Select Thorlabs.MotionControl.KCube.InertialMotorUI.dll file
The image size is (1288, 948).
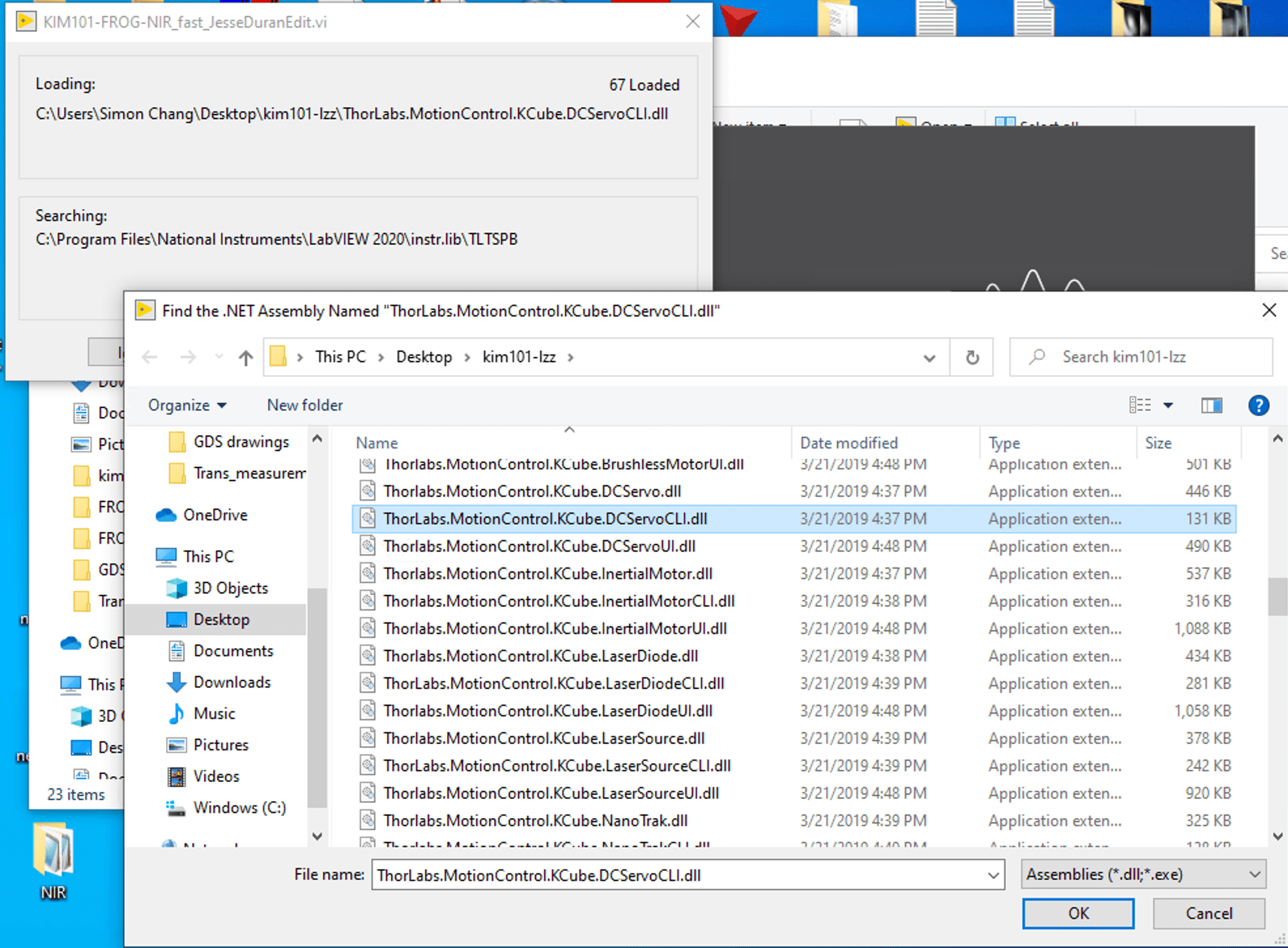point(794,628)
